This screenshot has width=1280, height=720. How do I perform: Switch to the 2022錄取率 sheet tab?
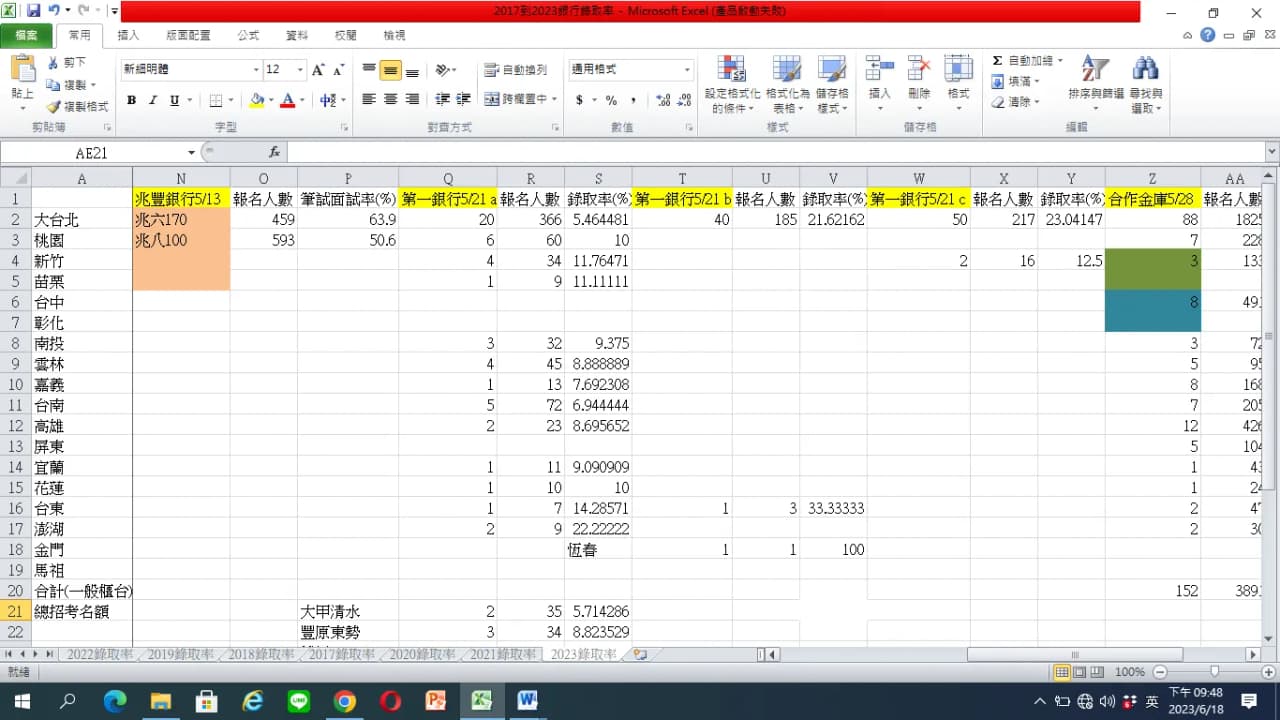coord(100,654)
